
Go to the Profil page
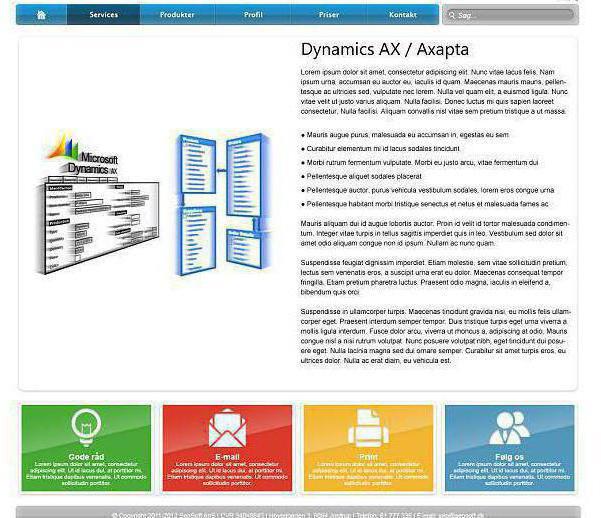pyautogui.click(x=253, y=15)
